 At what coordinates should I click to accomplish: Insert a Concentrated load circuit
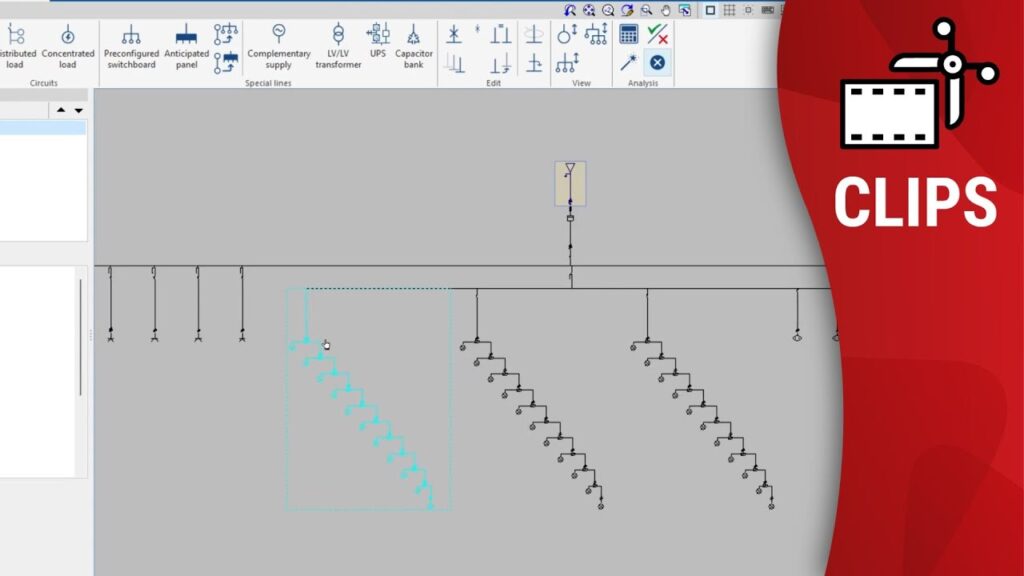68,46
